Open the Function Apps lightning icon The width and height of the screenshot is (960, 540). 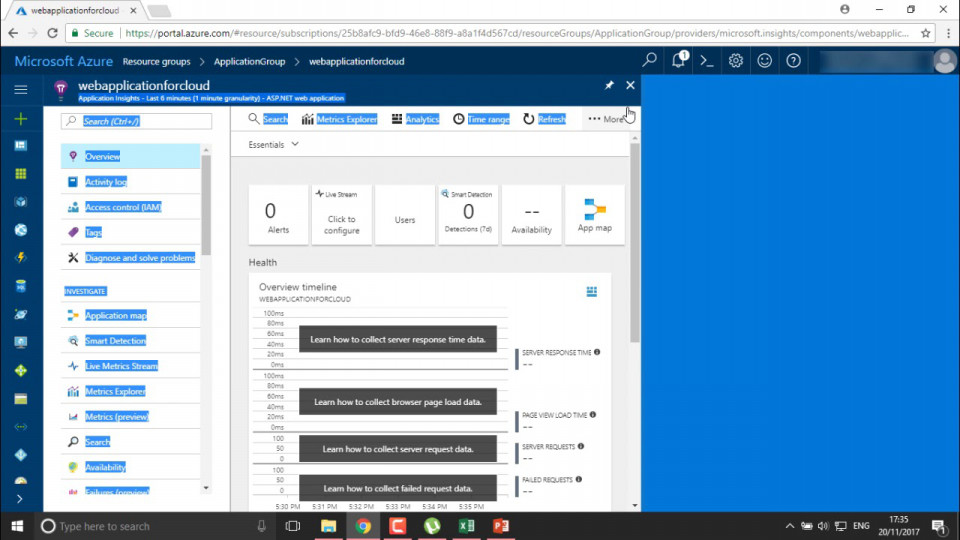coord(21,257)
